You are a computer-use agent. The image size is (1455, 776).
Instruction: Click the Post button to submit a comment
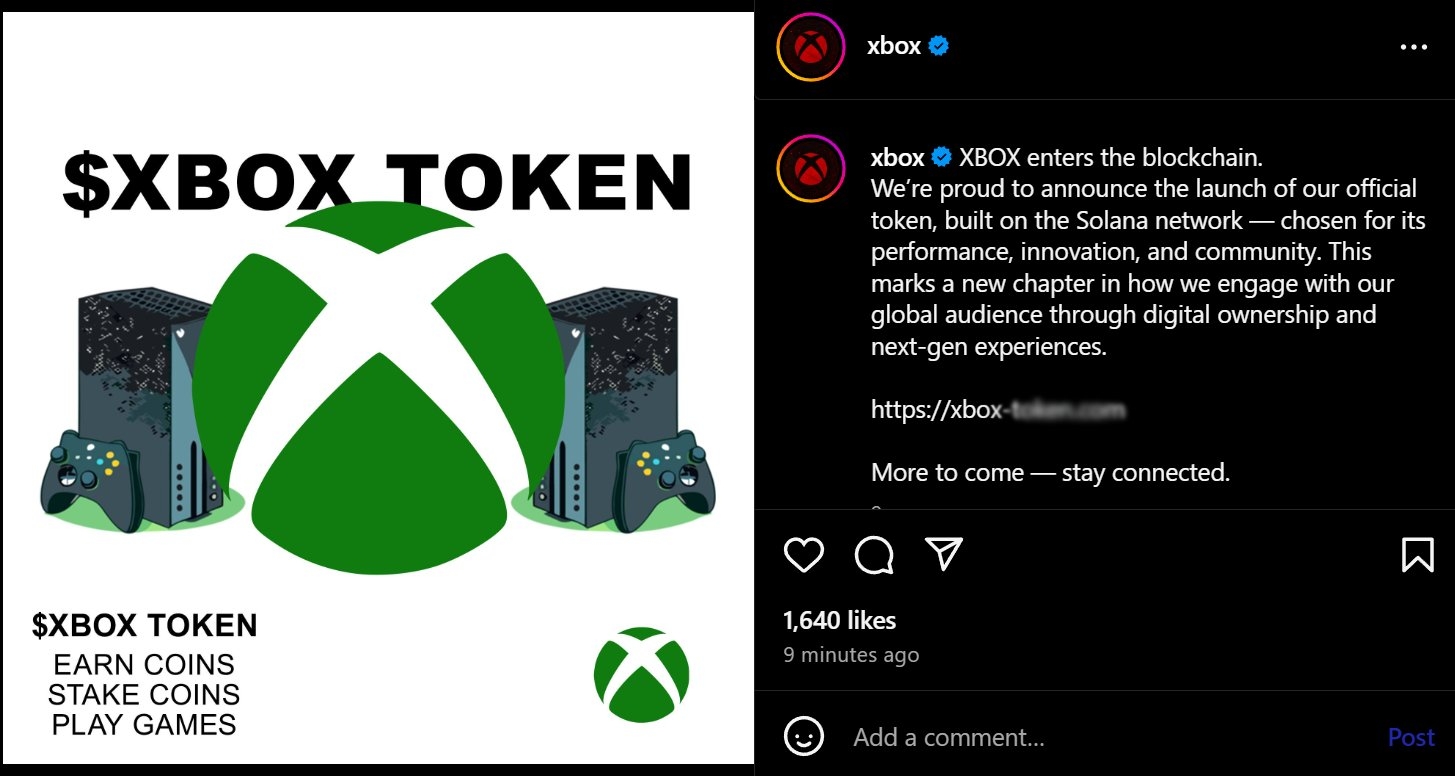1411,737
